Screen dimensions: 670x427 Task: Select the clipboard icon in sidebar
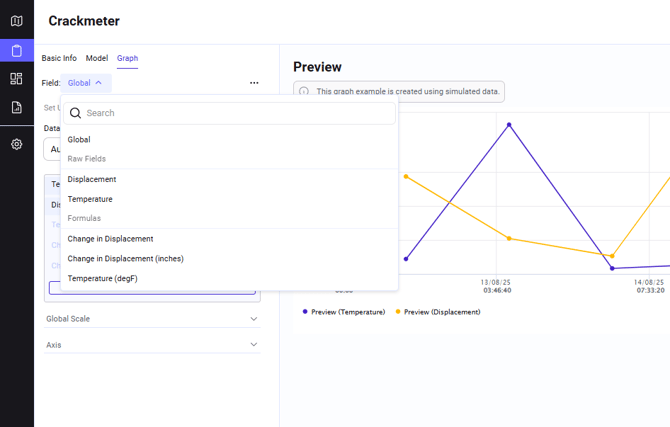16,50
